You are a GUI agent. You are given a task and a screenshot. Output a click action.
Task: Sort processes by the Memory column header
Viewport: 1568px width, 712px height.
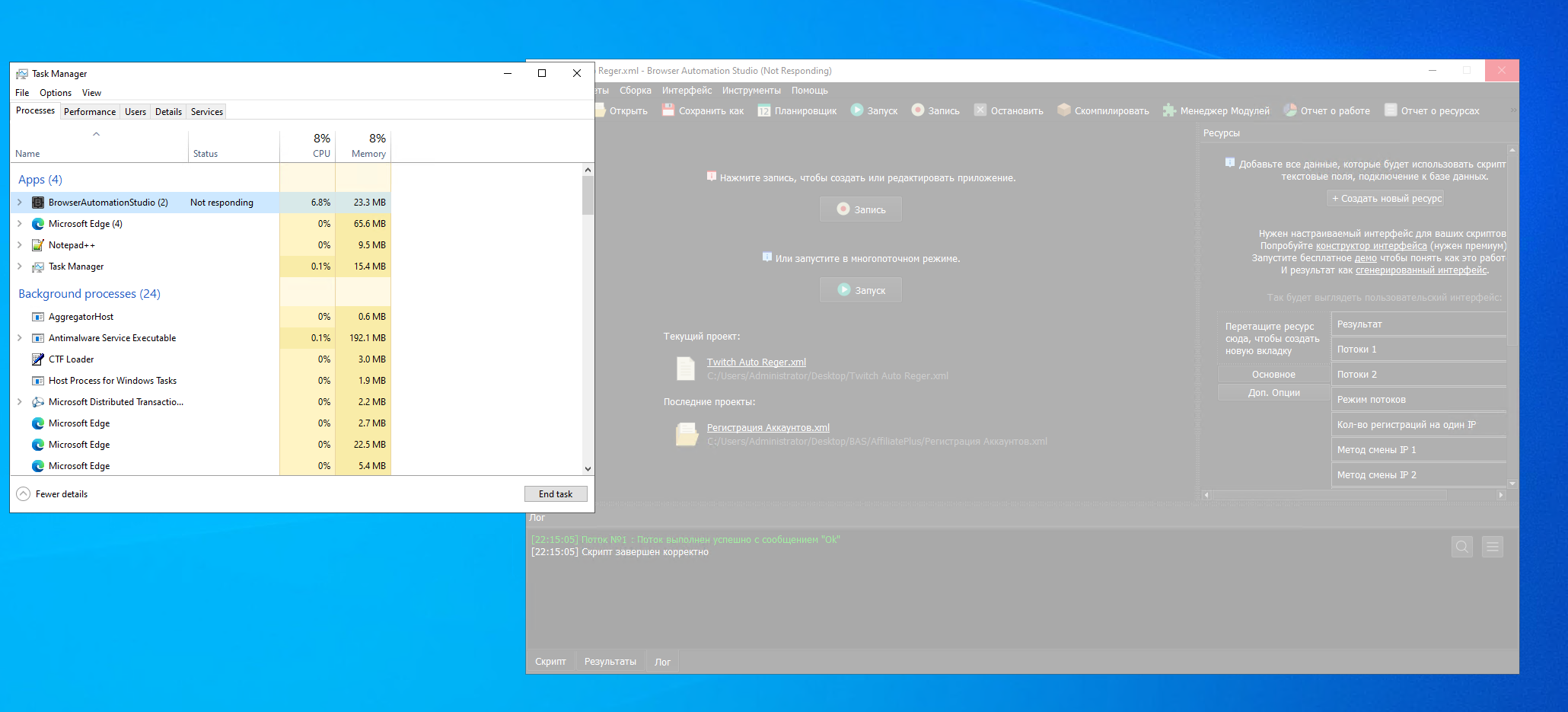click(x=368, y=154)
